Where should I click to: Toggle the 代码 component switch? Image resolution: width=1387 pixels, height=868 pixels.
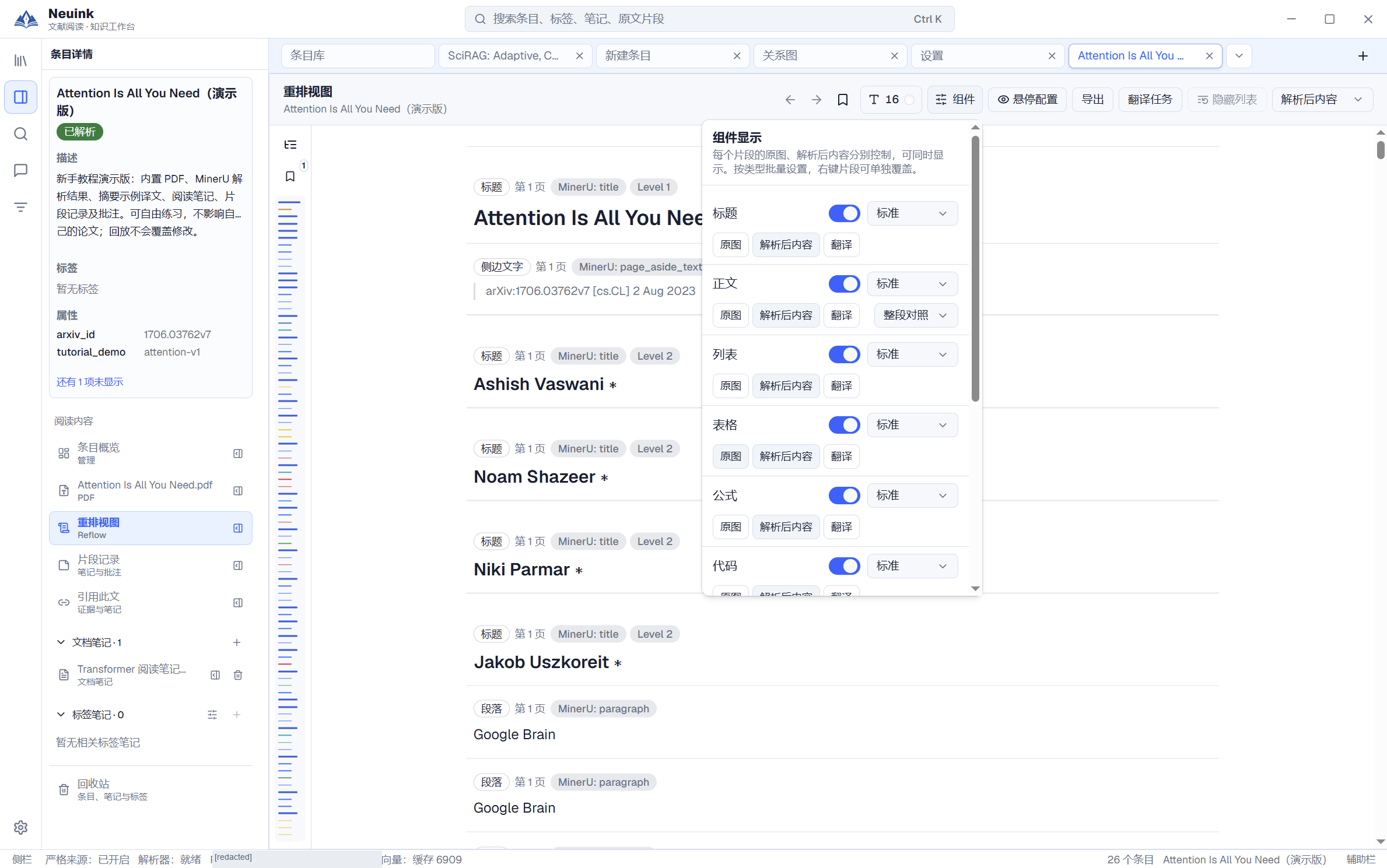(x=844, y=566)
